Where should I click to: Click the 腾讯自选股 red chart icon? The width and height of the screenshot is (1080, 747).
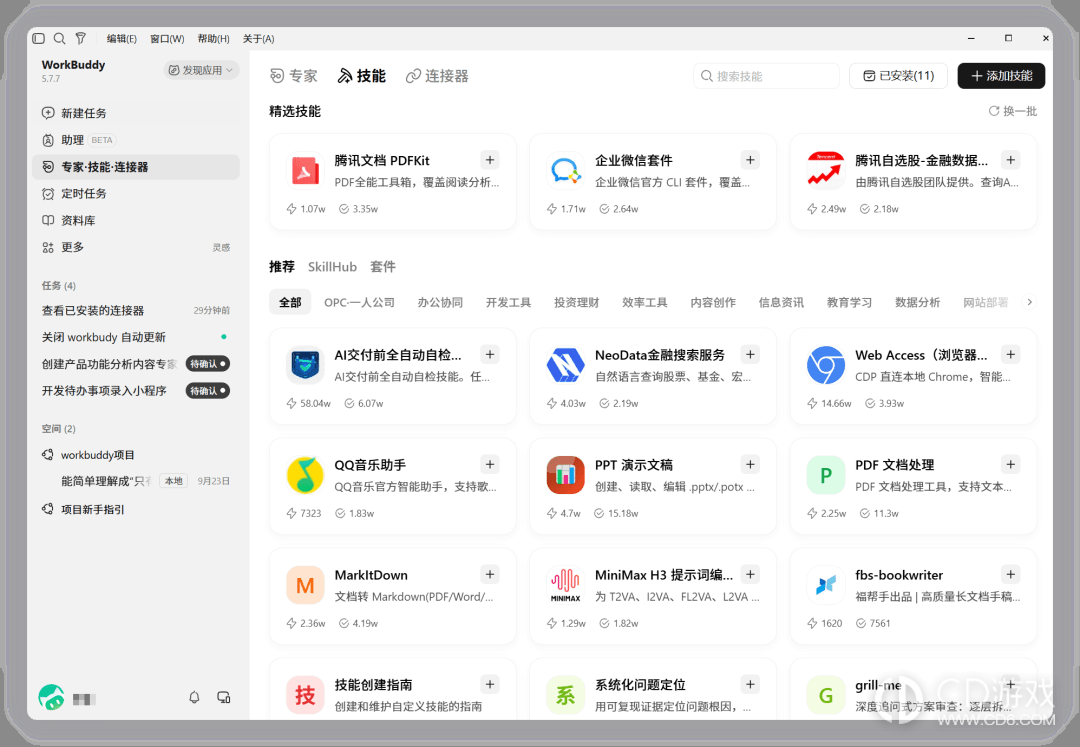tap(825, 170)
